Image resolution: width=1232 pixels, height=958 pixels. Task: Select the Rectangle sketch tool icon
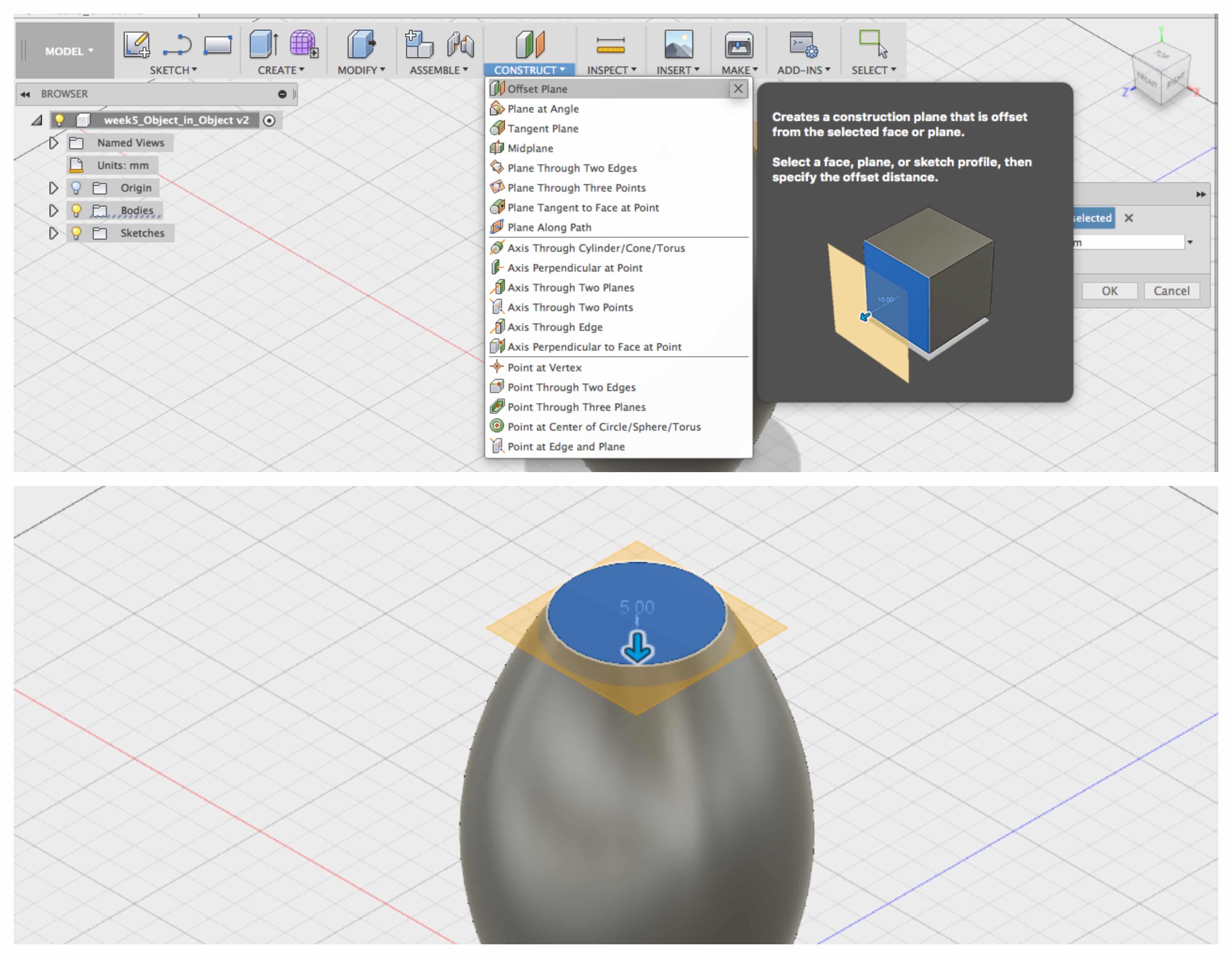[218, 45]
